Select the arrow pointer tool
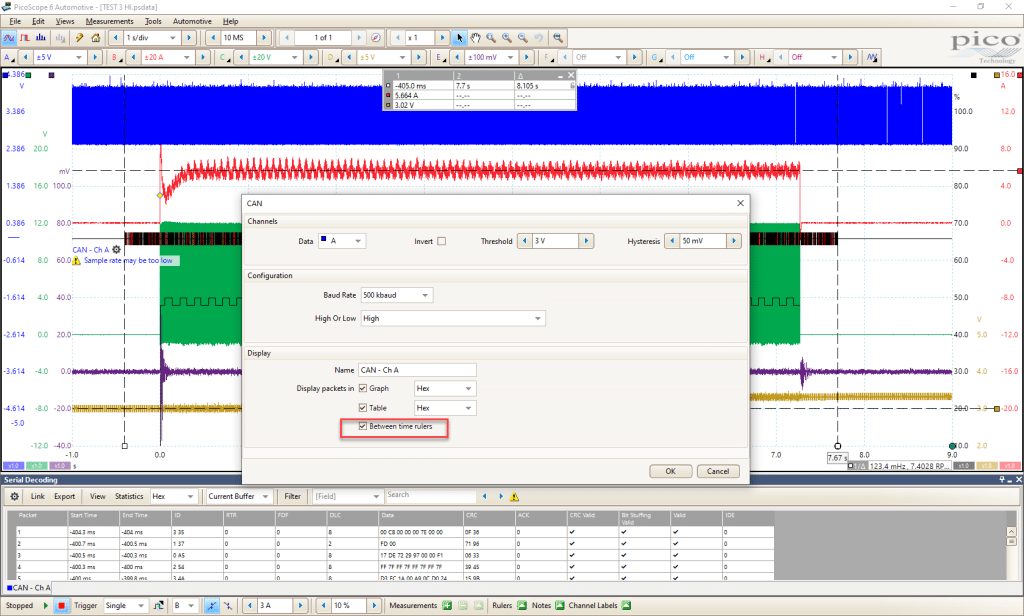This screenshot has height=616, width=1024. pyautogui.click(x=460, y=38)
